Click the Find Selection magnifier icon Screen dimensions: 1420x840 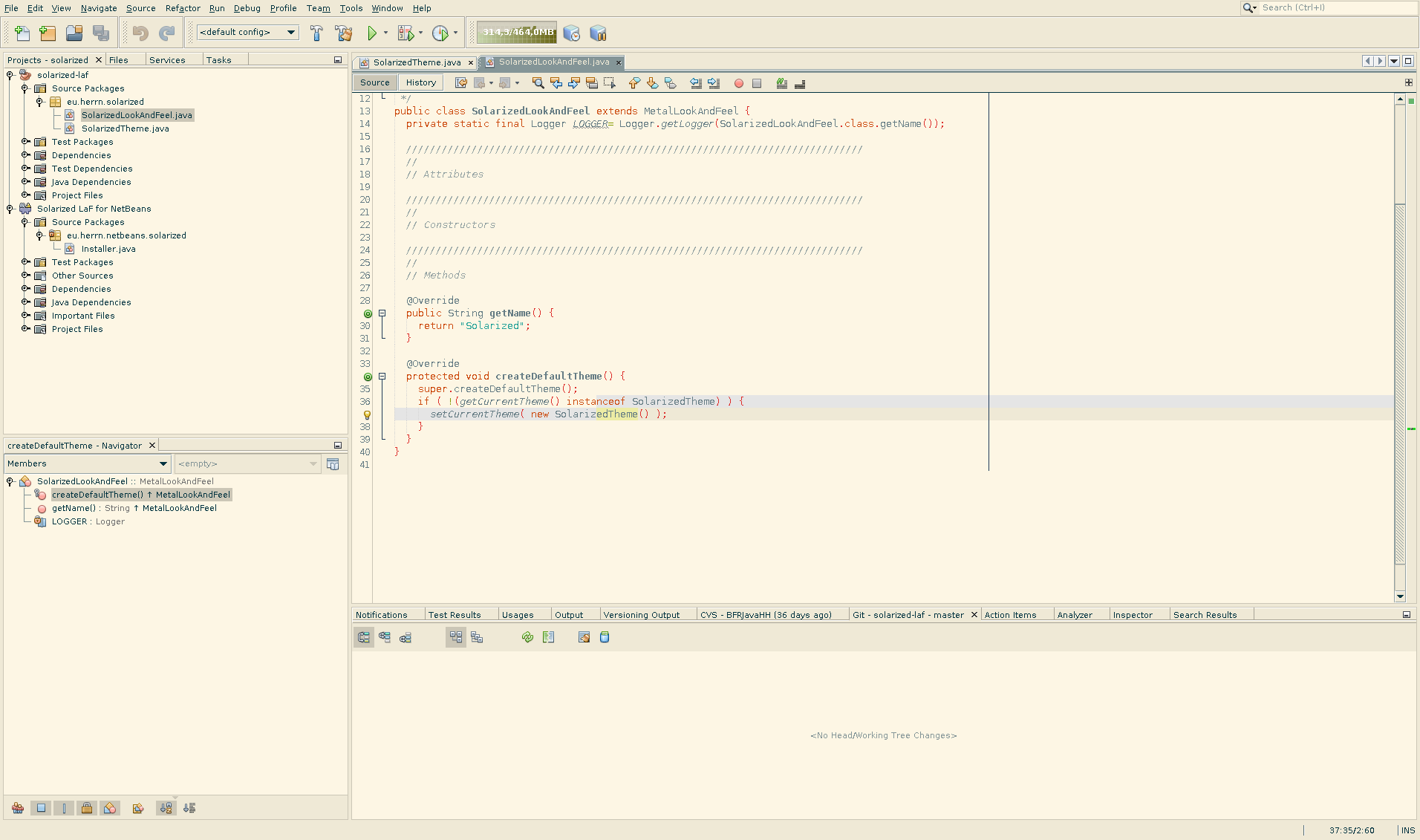pos(538,83)
